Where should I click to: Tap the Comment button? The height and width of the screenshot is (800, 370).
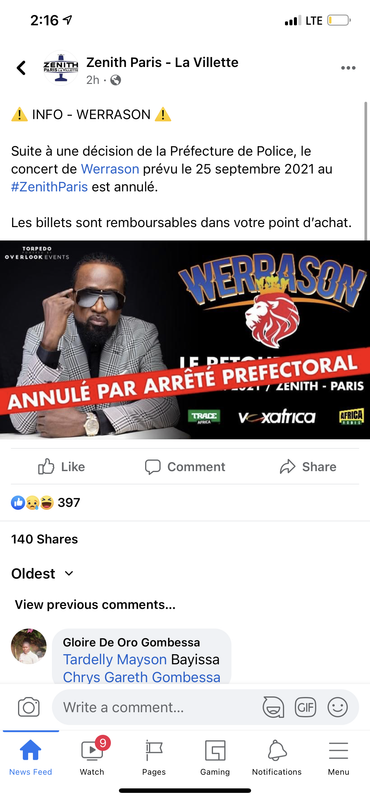click(185, 466)
